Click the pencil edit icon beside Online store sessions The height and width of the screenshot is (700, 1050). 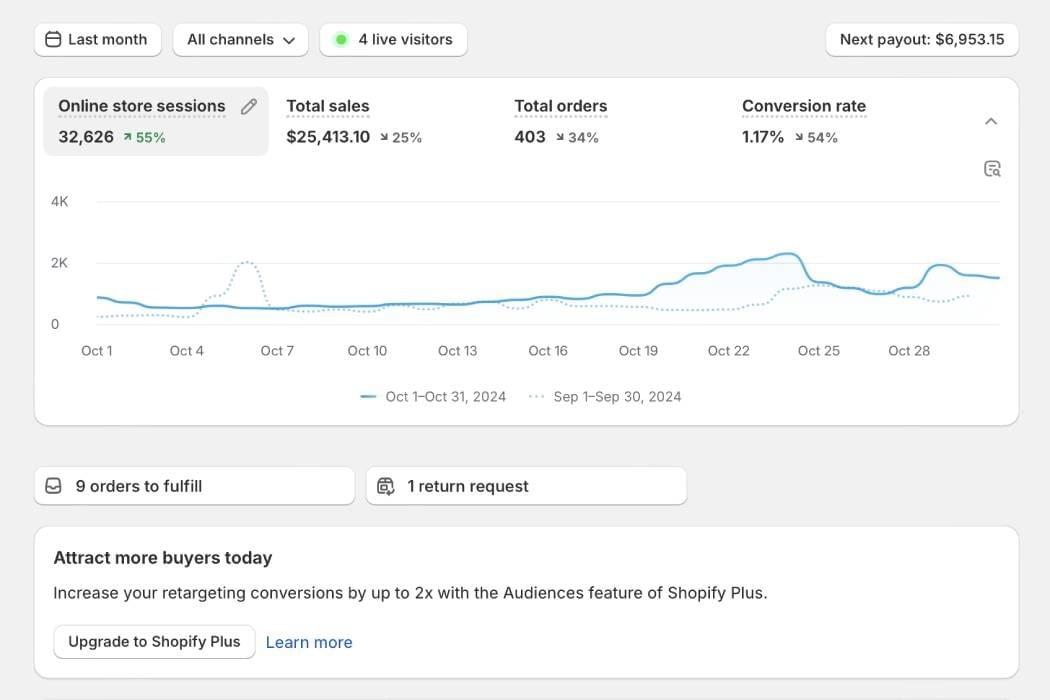click(249, 106)
